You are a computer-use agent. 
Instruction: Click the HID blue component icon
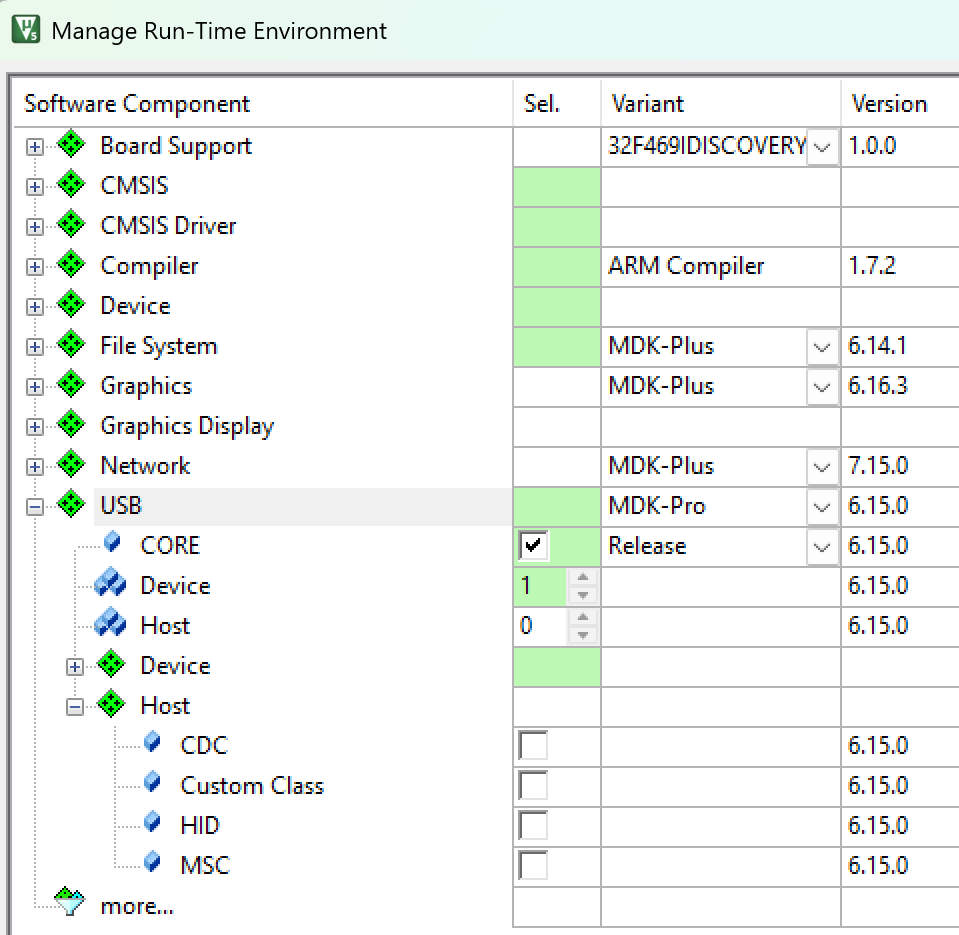[x=152, y=822]
